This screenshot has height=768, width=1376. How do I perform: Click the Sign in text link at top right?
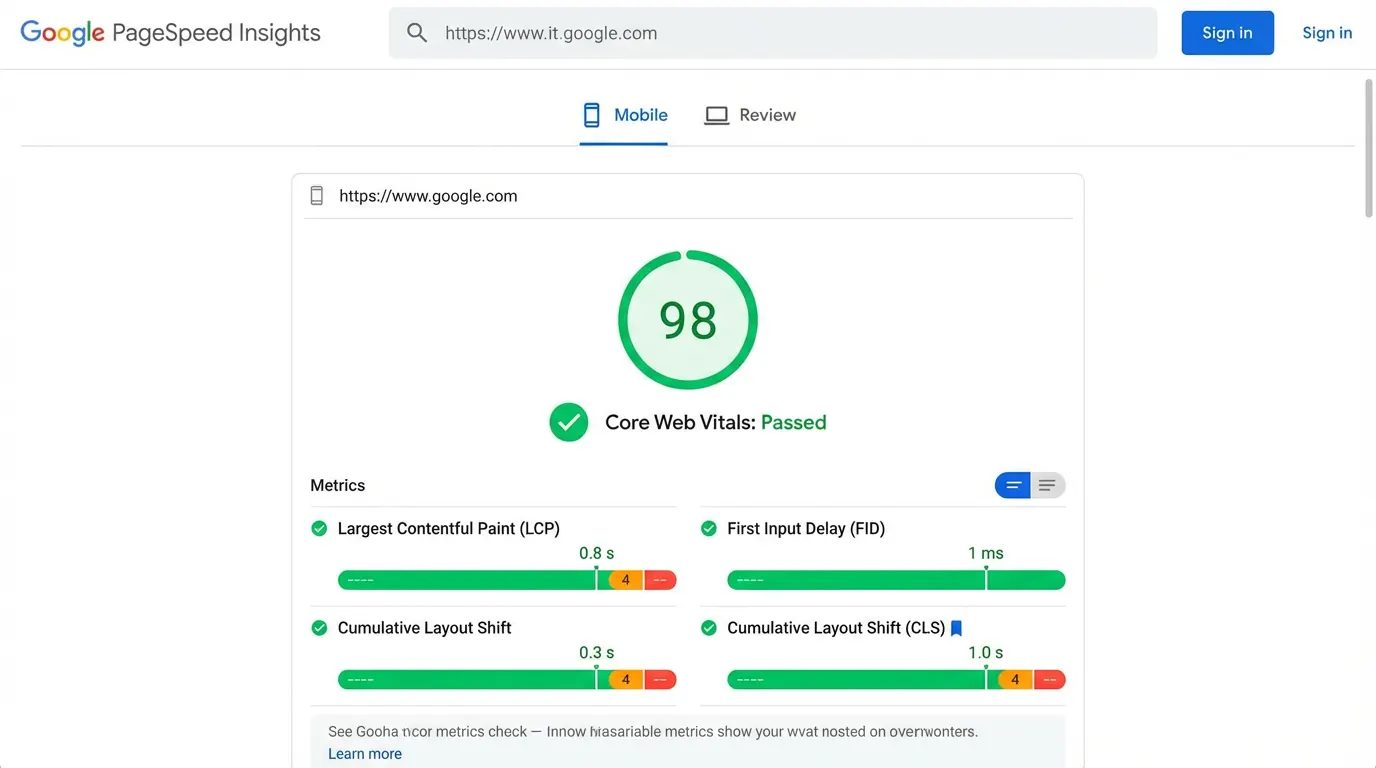coord(1326,32)
